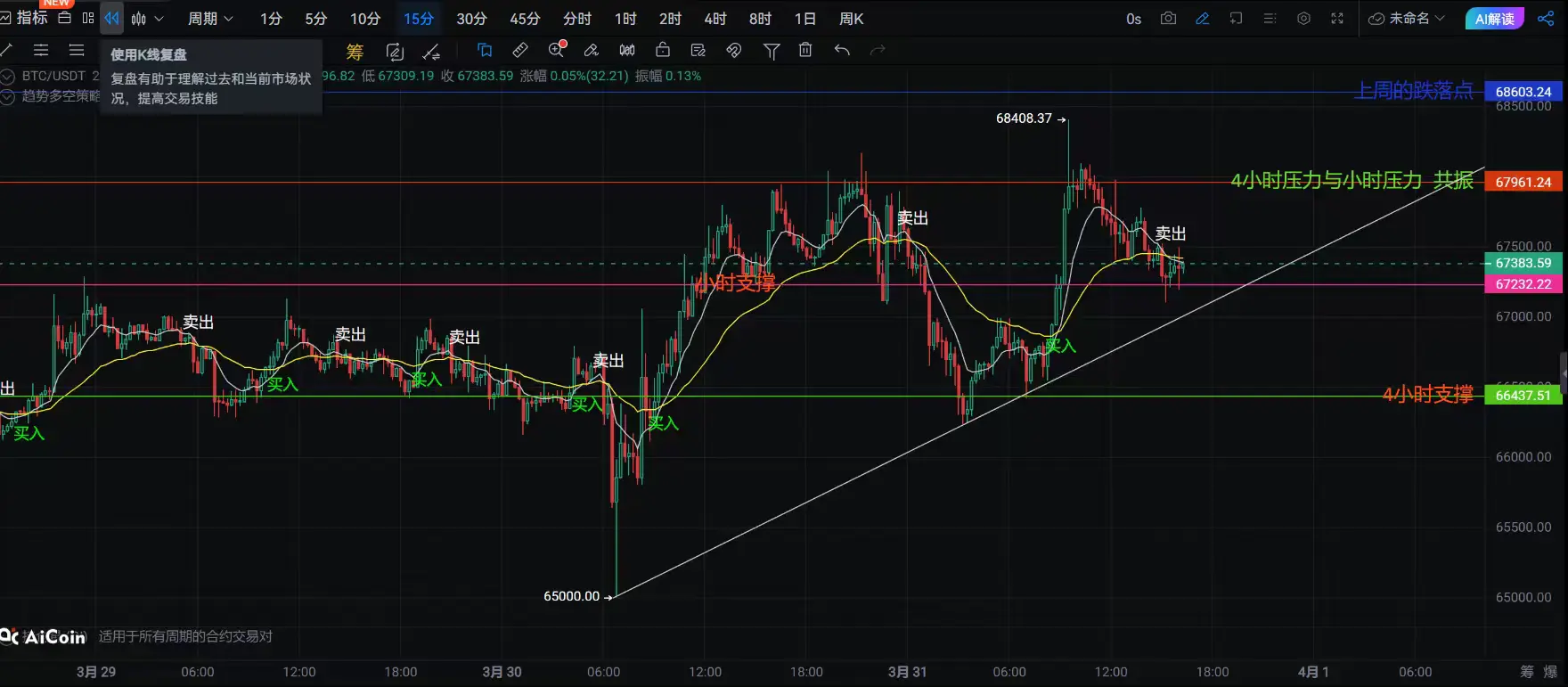Open the list panel icon in top bar
Screen dimensions: 1568x687
[x=1270, y=18]
